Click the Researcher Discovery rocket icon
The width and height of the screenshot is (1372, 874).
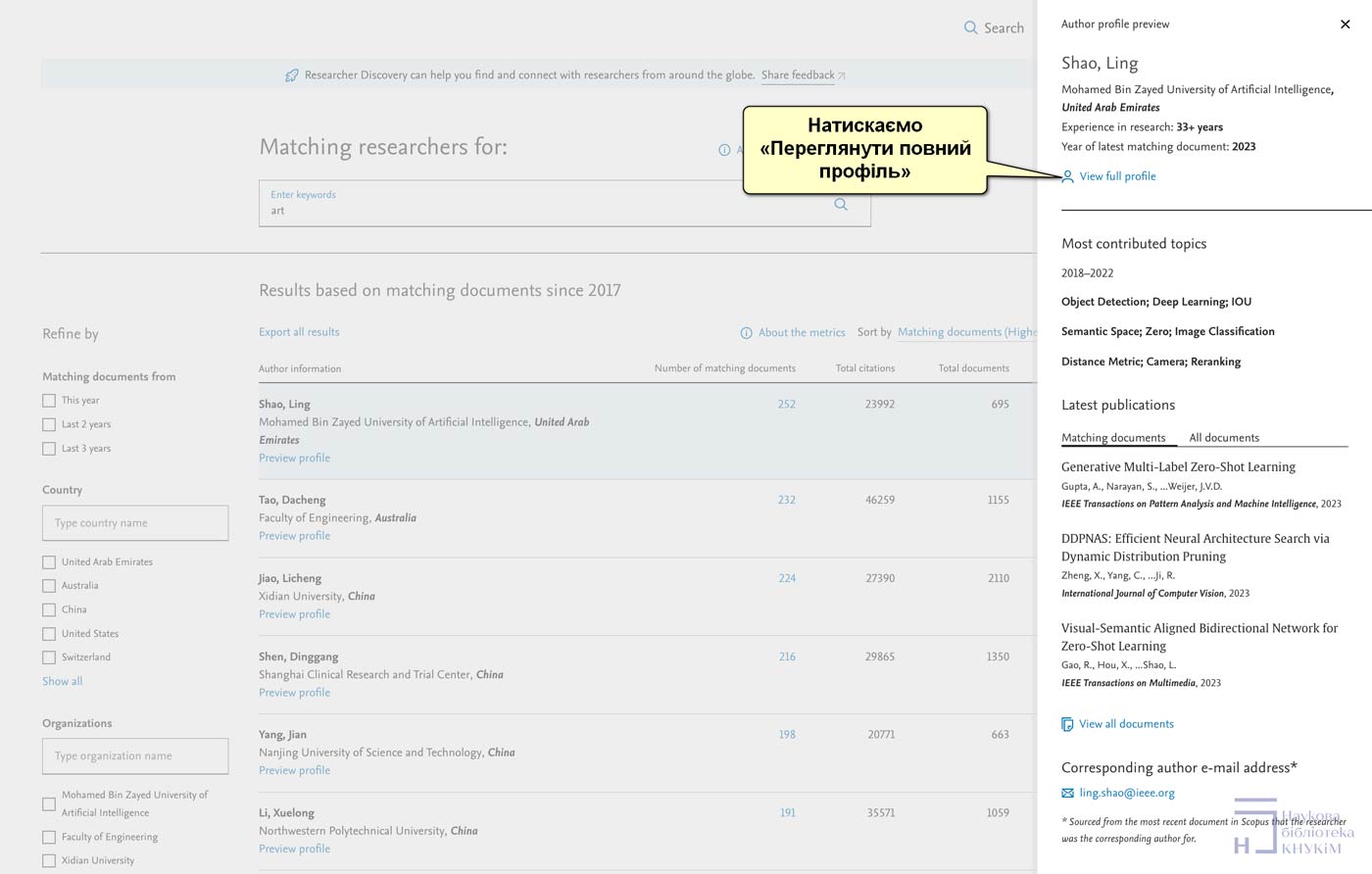291,75
